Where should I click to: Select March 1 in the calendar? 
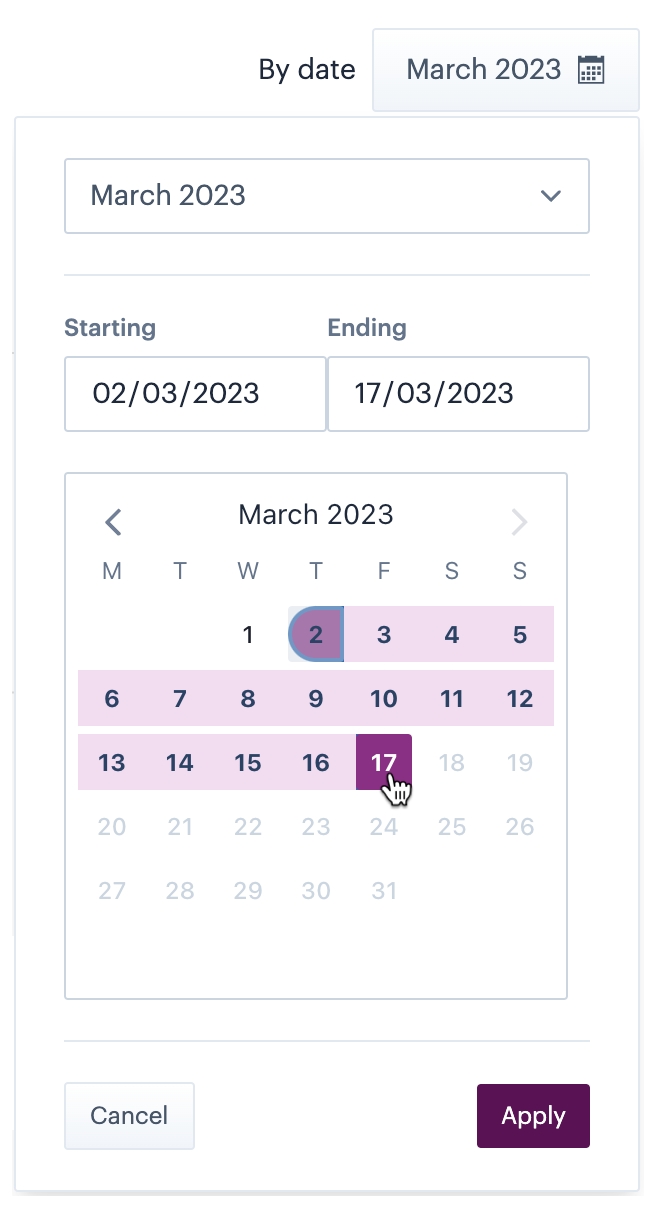click(x=248, y=634)
